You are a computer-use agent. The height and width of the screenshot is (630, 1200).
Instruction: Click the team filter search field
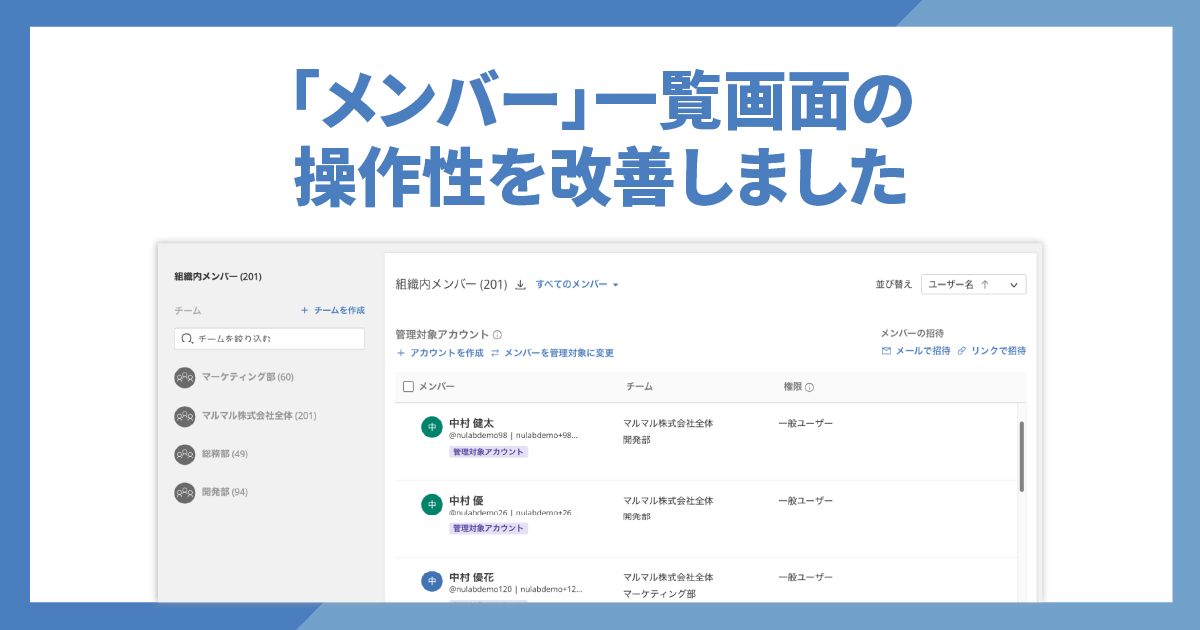269,339
